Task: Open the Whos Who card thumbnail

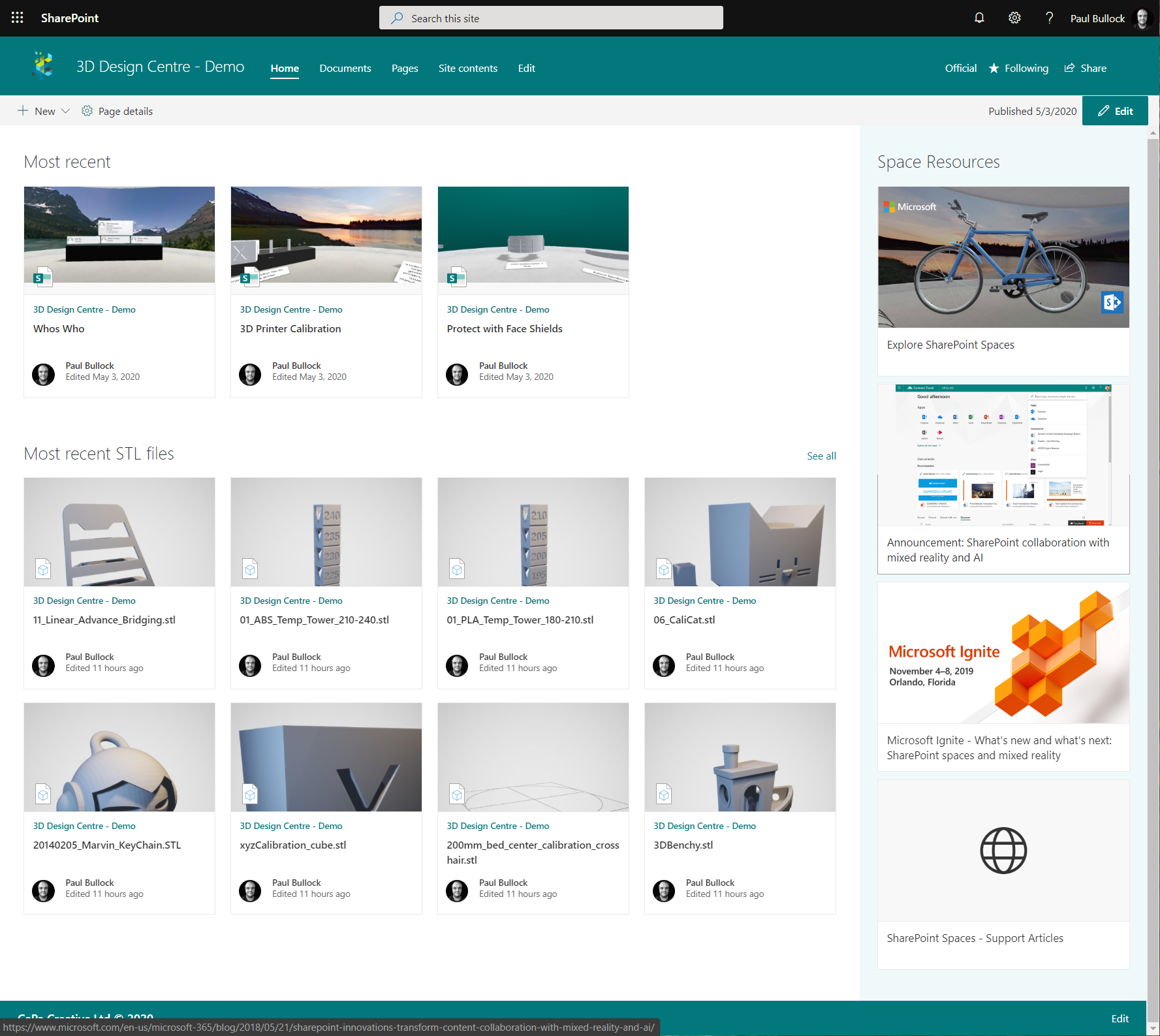Action: coord(119,235)
